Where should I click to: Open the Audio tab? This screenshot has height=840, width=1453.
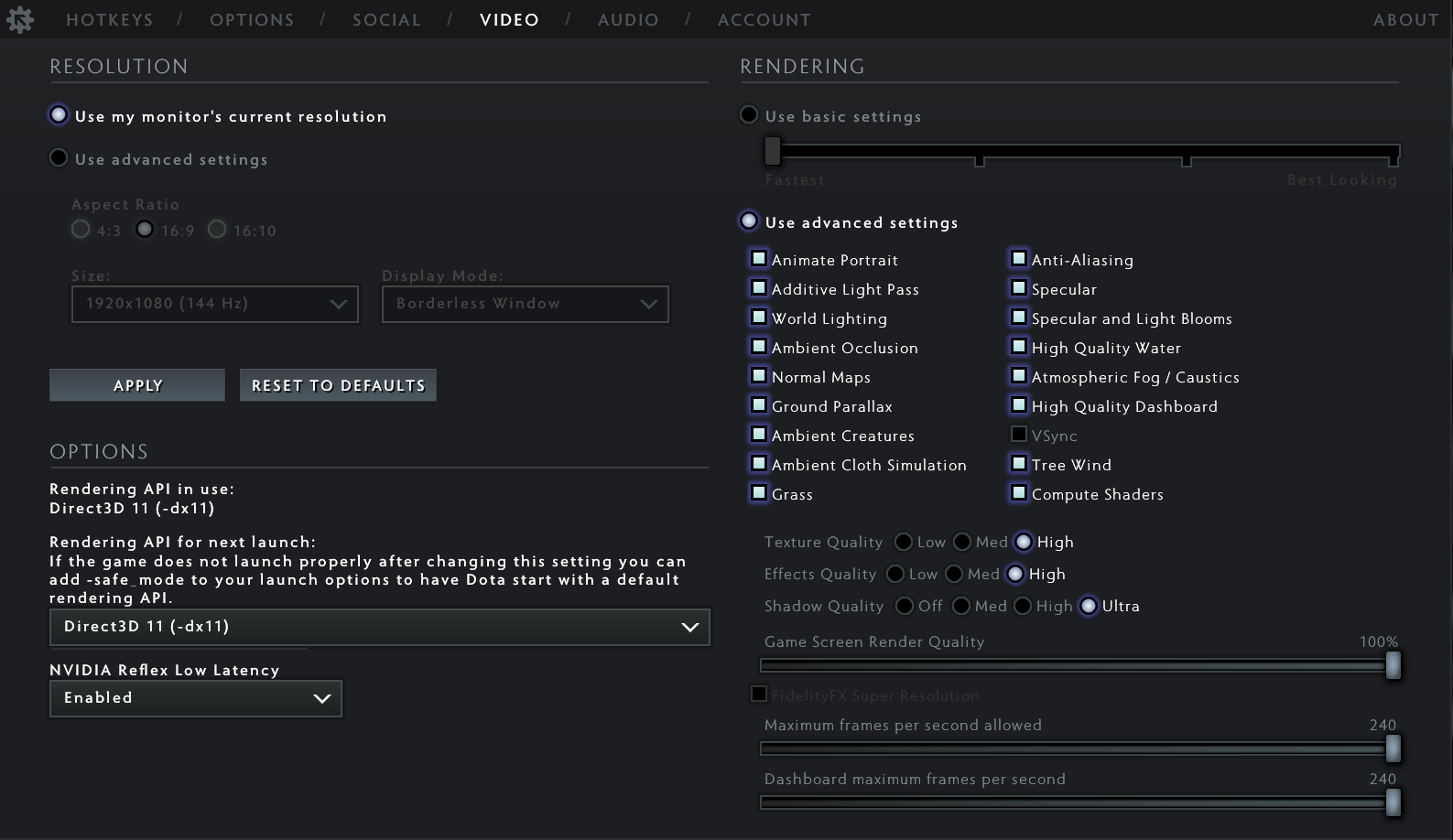click(x=628, y=20)
